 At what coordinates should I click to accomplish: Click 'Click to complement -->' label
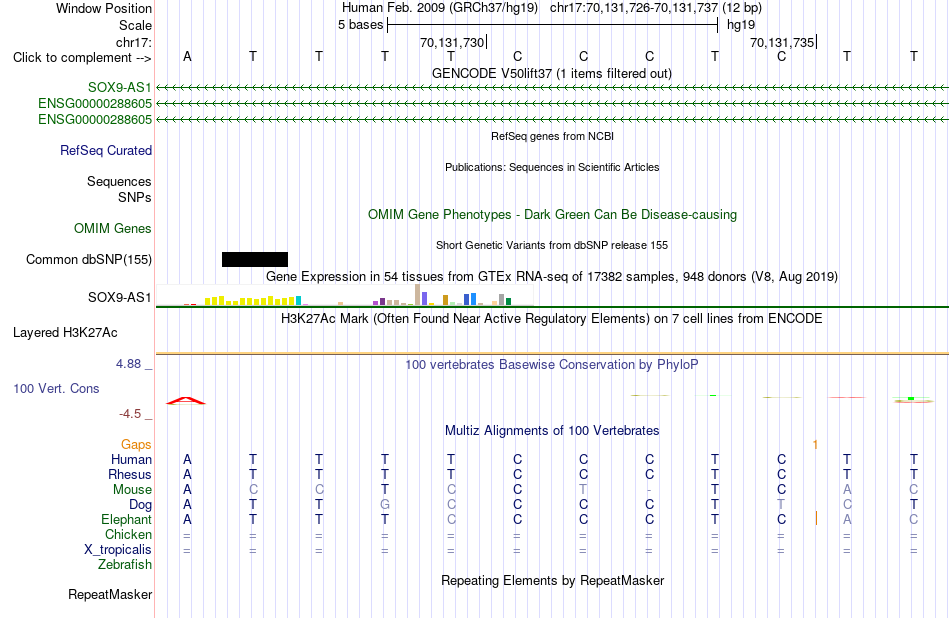[82, 58]
